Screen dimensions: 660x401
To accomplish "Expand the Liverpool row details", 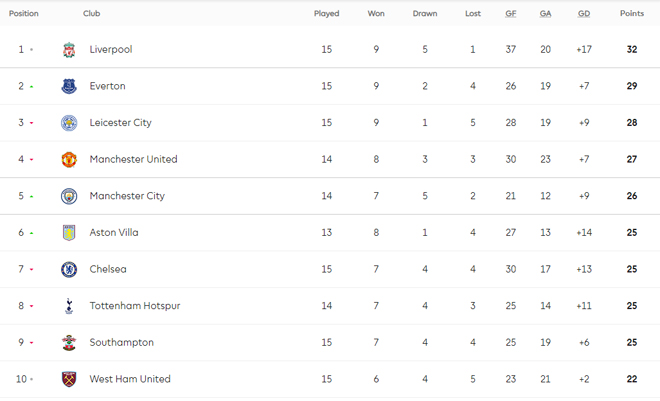I will coord(330,49).
